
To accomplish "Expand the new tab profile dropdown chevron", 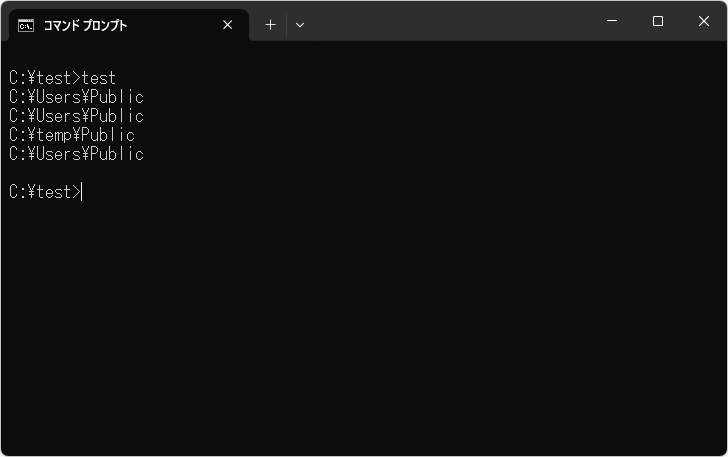I will (x=300, y=25).
